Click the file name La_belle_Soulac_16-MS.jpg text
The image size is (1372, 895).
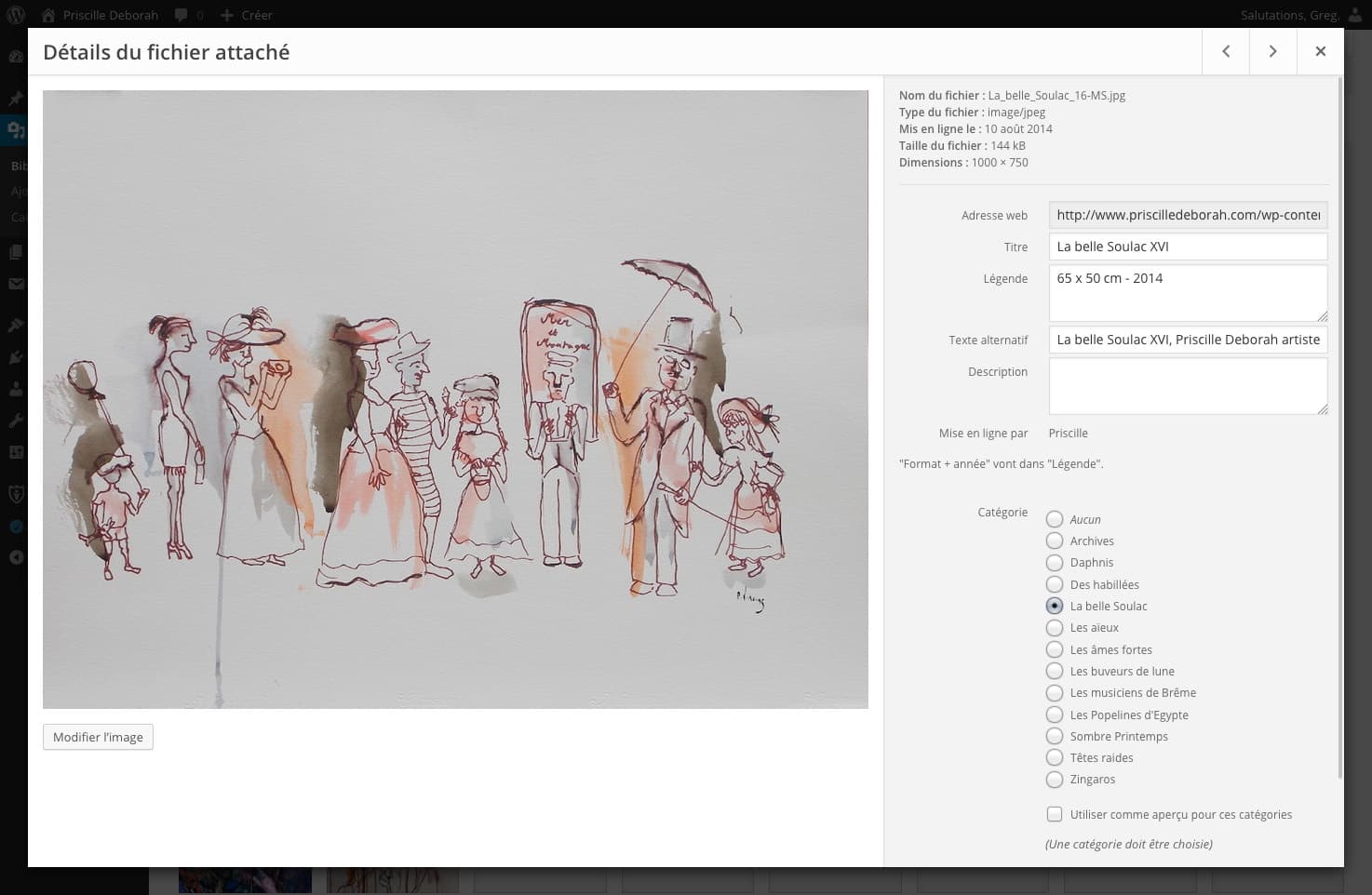click(x=1056, y=95)
